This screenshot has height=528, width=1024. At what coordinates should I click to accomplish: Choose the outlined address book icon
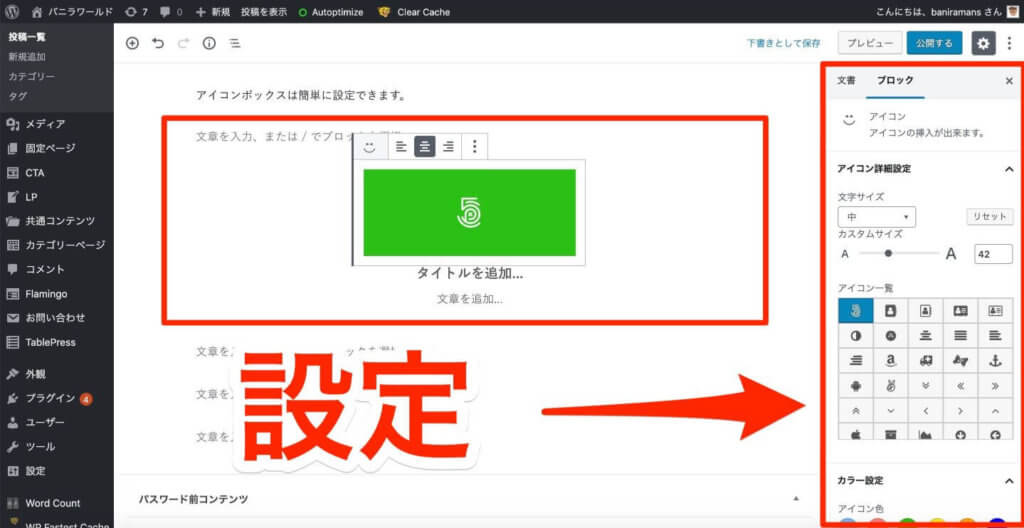(925, 311)
